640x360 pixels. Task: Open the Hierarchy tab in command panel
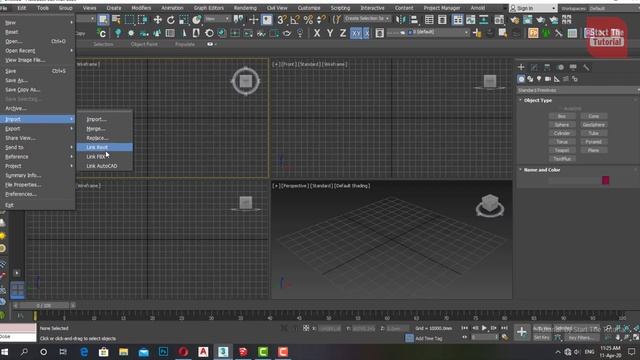coord(547,67)
